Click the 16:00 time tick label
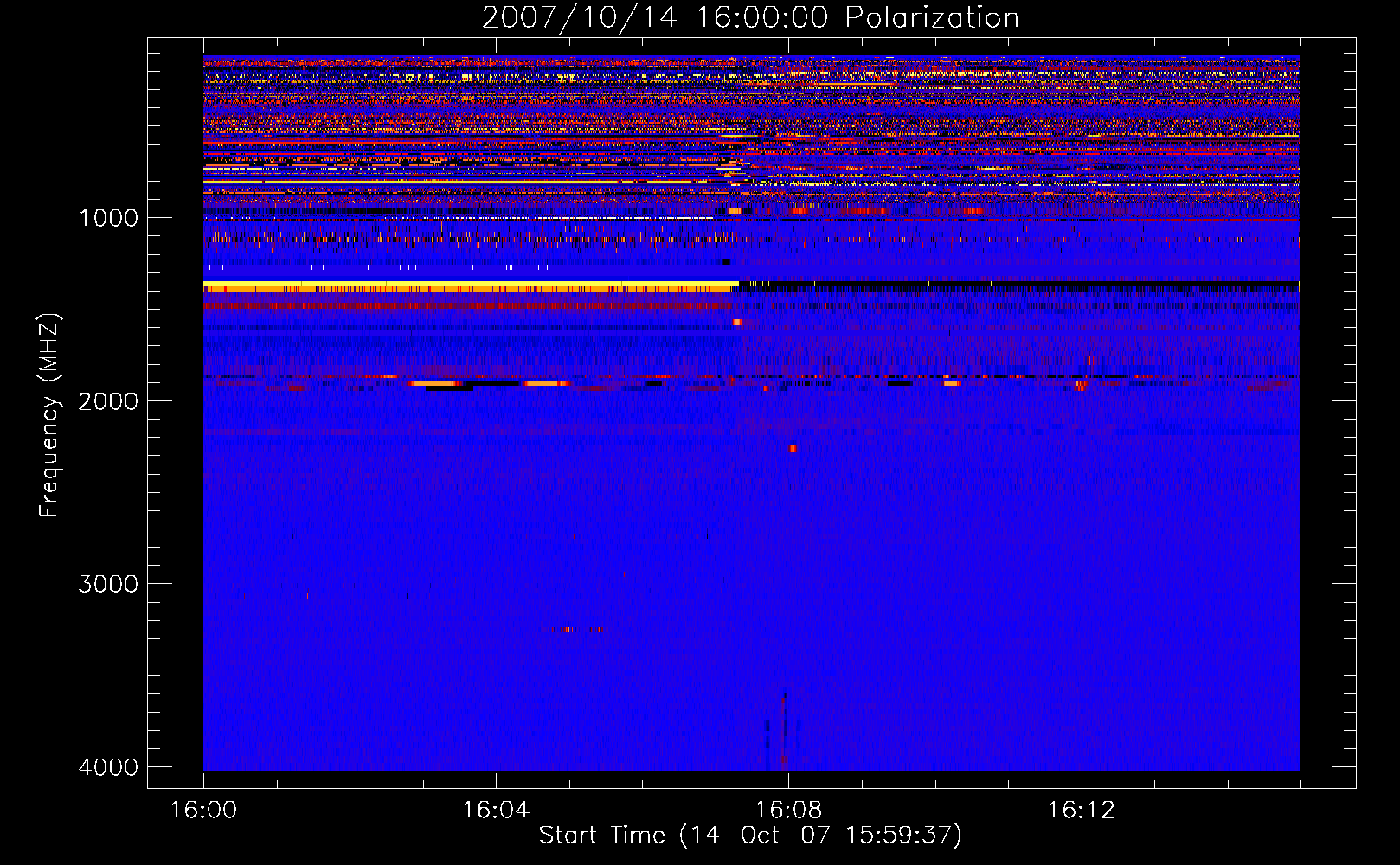Viewport: 1400px width, 865px height. pos(203,811)
